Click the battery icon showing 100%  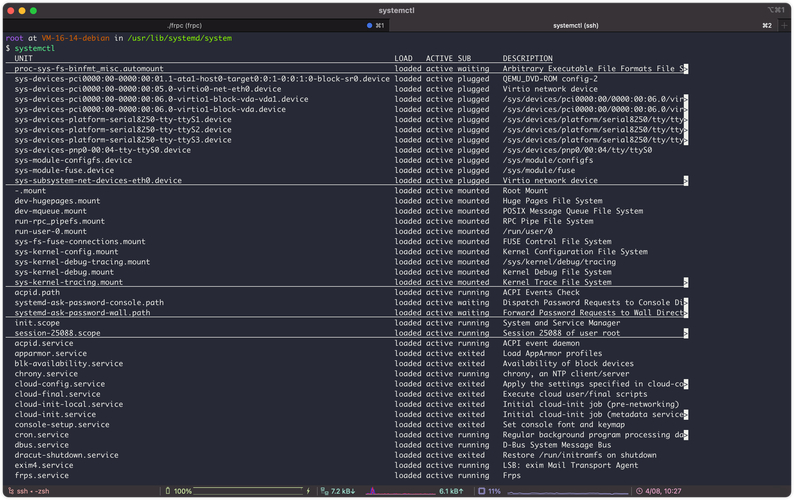click(x=168, y=491)
